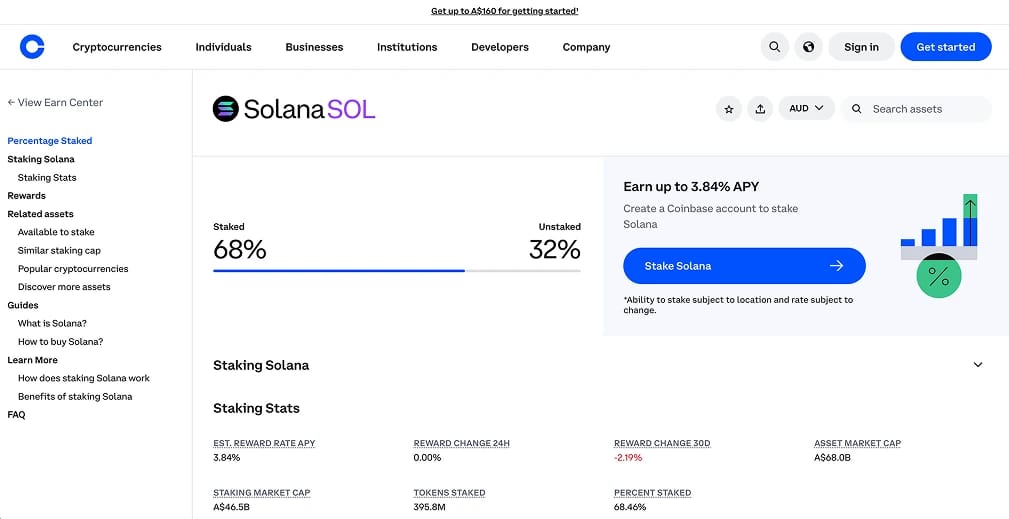1009x519 pixels.
Task: Click the globe language icon
Action: coord(809,47)
